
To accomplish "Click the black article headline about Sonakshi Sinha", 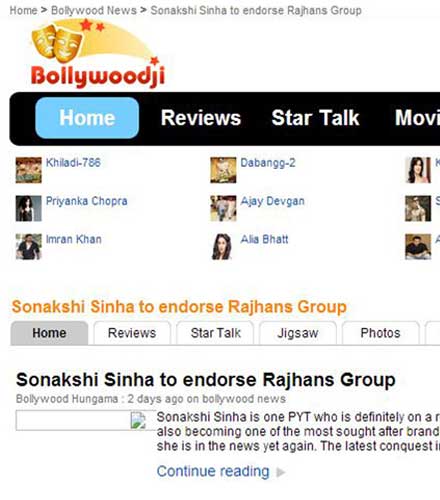I will 206,380.
